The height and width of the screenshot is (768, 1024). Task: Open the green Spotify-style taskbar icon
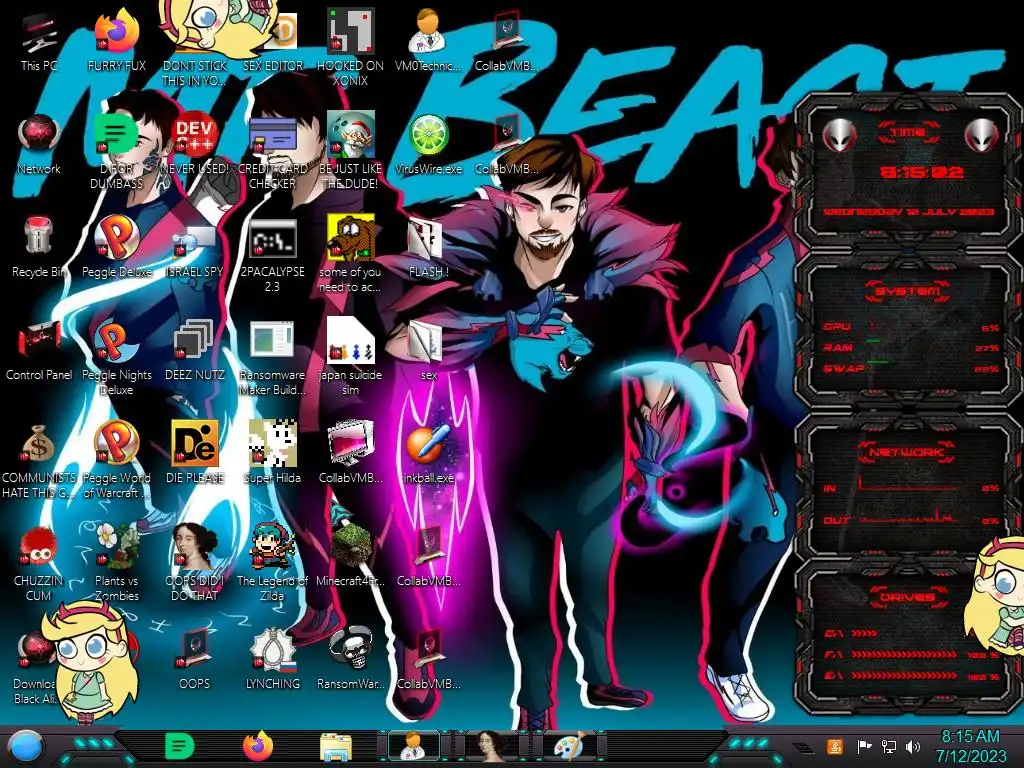pos(180,746)
